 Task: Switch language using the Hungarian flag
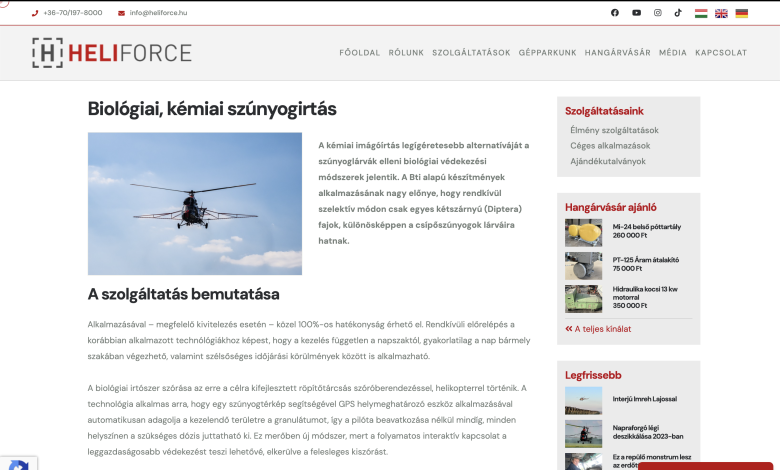tap(701, 13)
